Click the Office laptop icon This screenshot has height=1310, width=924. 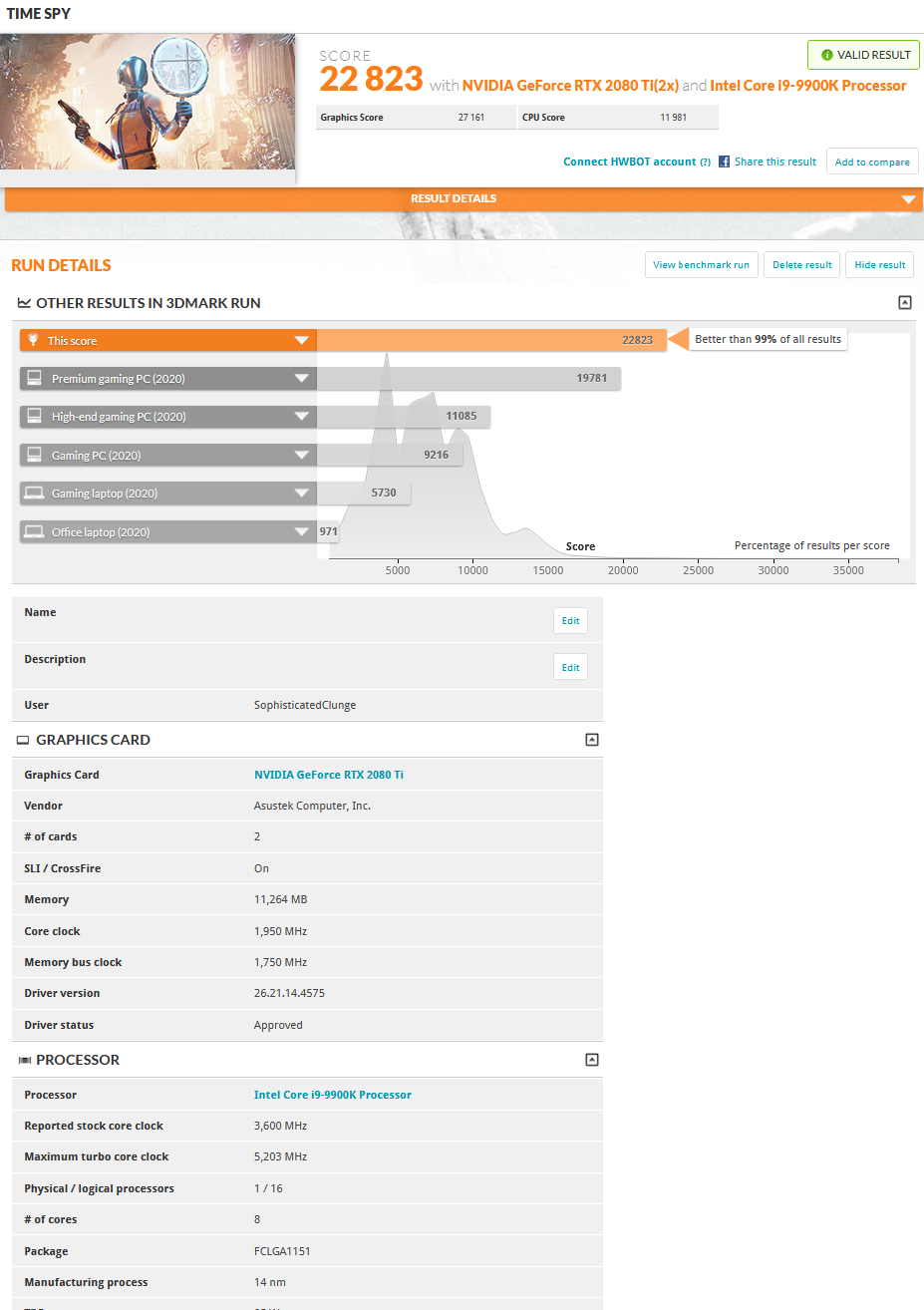tap(34, 531)
